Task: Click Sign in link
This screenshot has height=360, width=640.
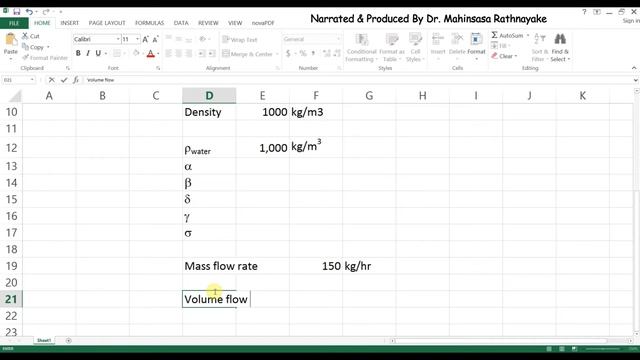Action: 631,21
